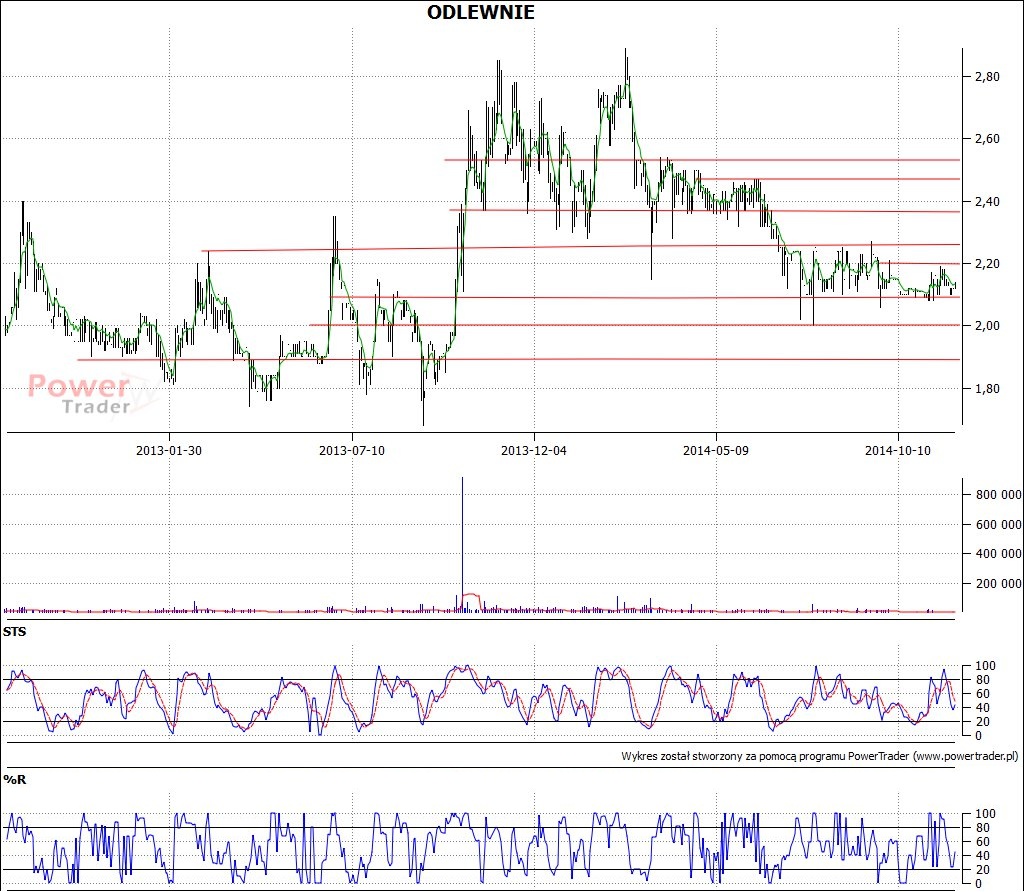Screen dimensions: 1024x892
Task: Click the STS indicator heading
Action: pos(14,631)
